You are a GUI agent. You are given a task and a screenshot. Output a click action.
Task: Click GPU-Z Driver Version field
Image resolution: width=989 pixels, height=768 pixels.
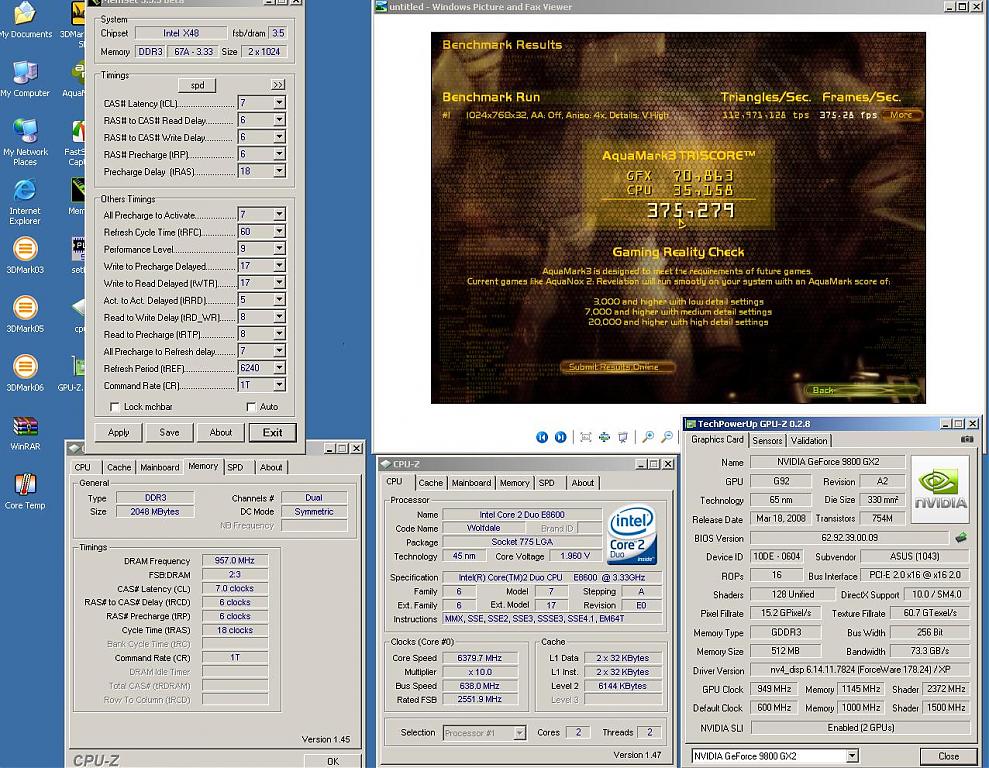(860, 670)
